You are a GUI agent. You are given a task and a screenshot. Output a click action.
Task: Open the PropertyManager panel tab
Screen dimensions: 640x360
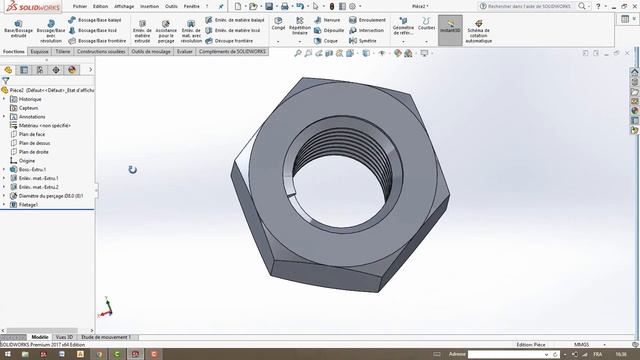click(x=24, y=70)
